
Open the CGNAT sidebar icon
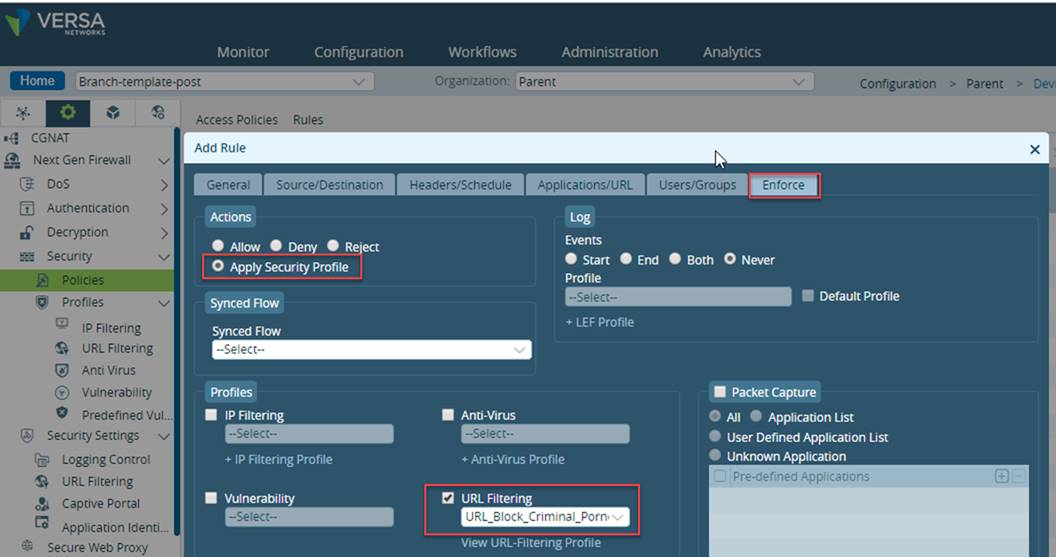pyautogui.click(x=11, y=138)
